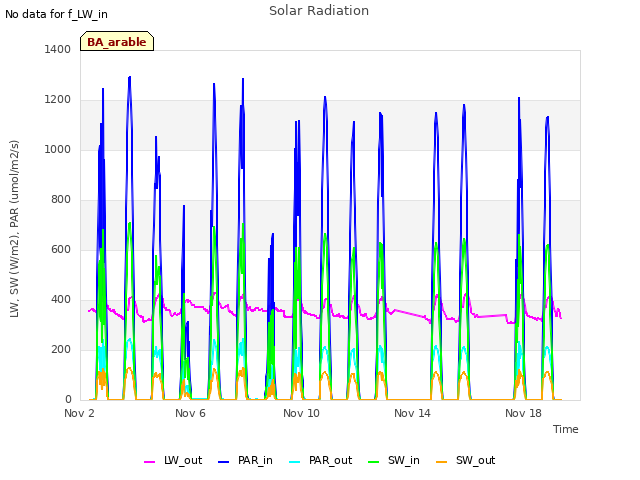This screenshot has height=480, width=640.
Task: Select the Solar Radiation chart title
Action: pos(319,11)
